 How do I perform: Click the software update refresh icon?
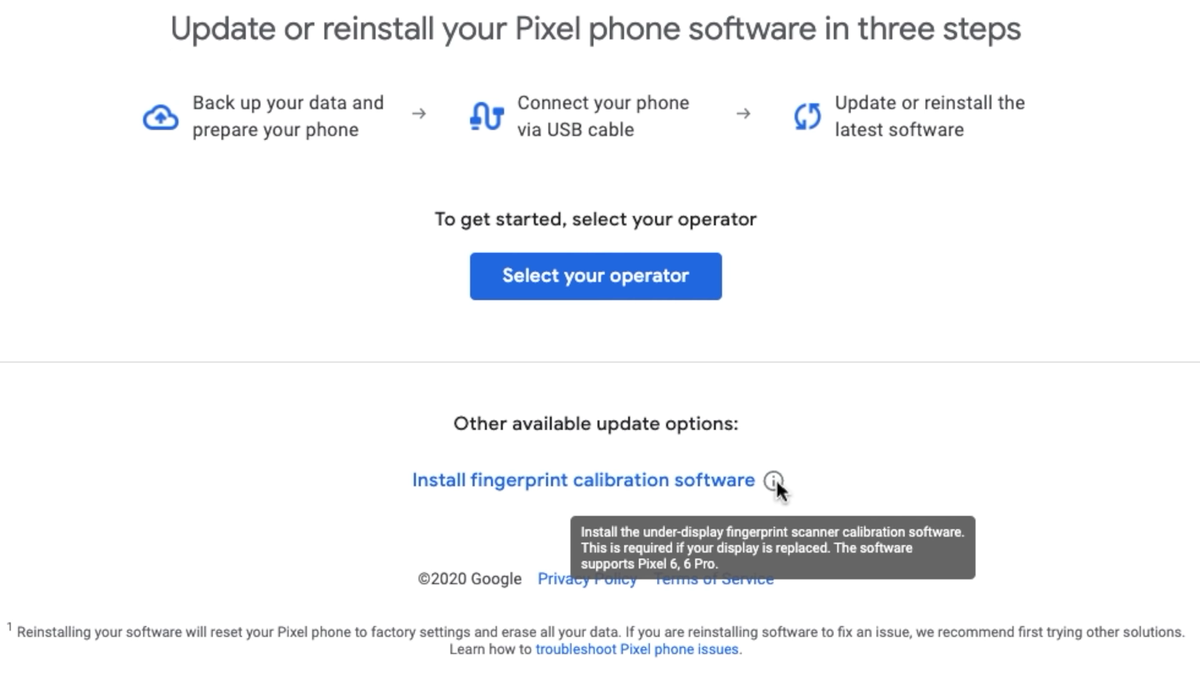(806, 116)
